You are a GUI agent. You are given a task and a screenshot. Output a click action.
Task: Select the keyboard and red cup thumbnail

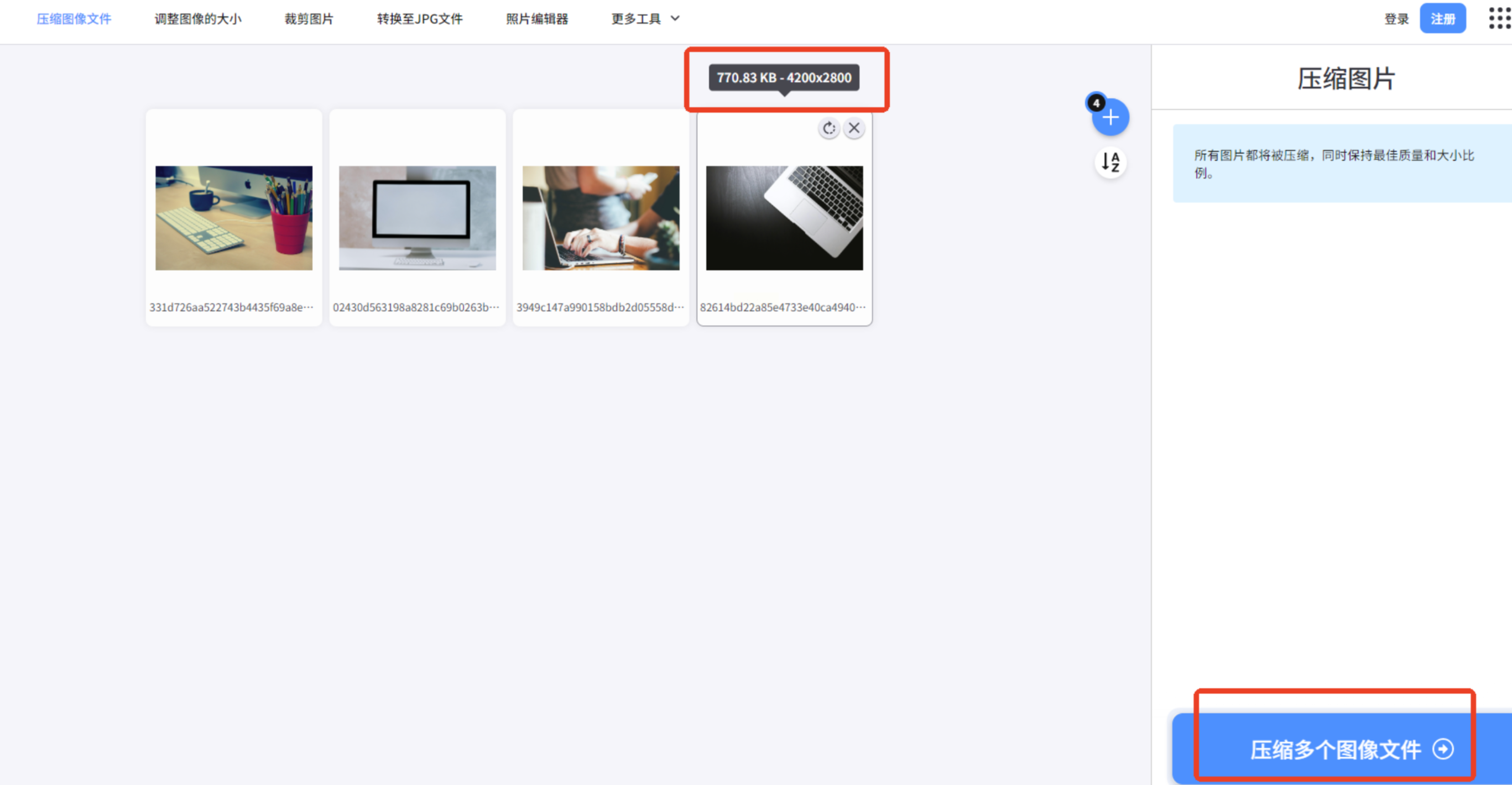(233, 218)
